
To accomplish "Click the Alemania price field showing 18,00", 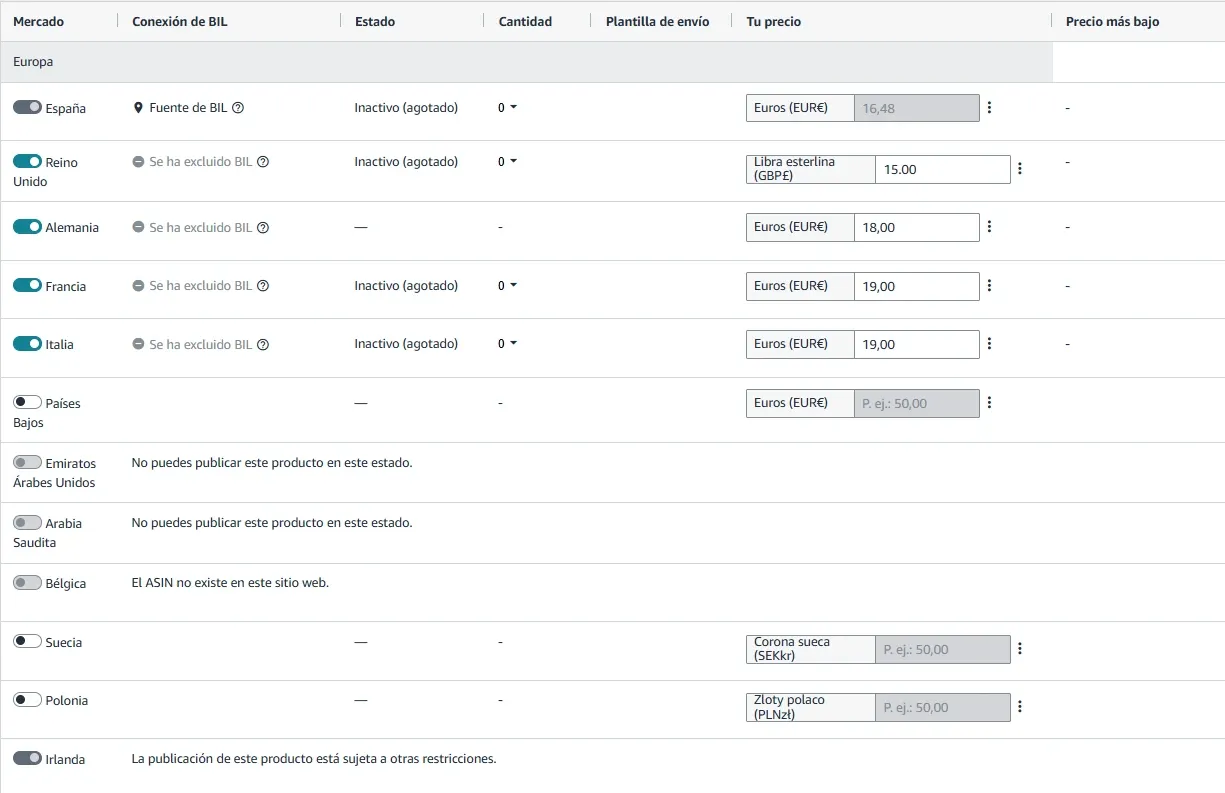I will (917, 227).
